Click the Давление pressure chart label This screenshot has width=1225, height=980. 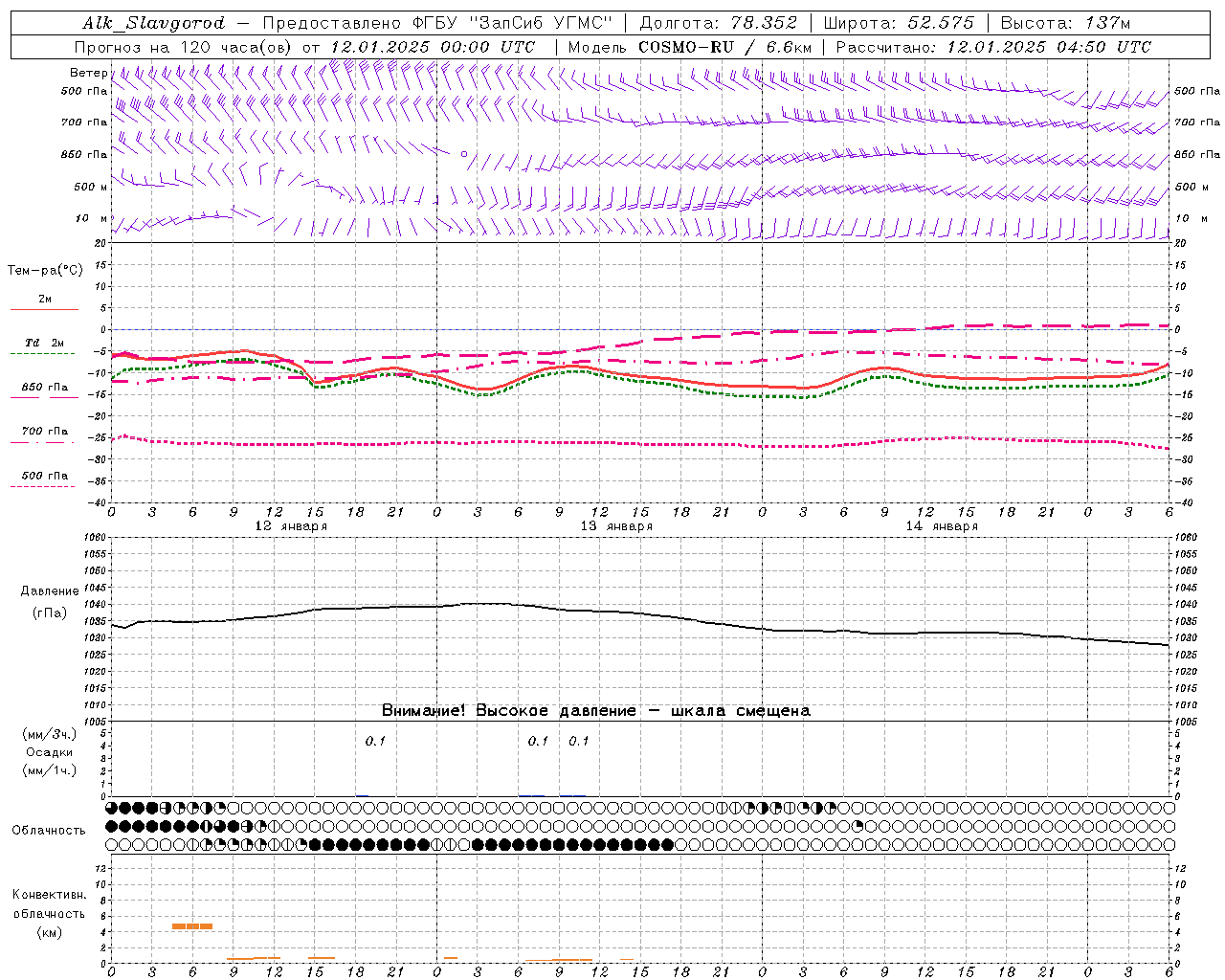point(50,591)
